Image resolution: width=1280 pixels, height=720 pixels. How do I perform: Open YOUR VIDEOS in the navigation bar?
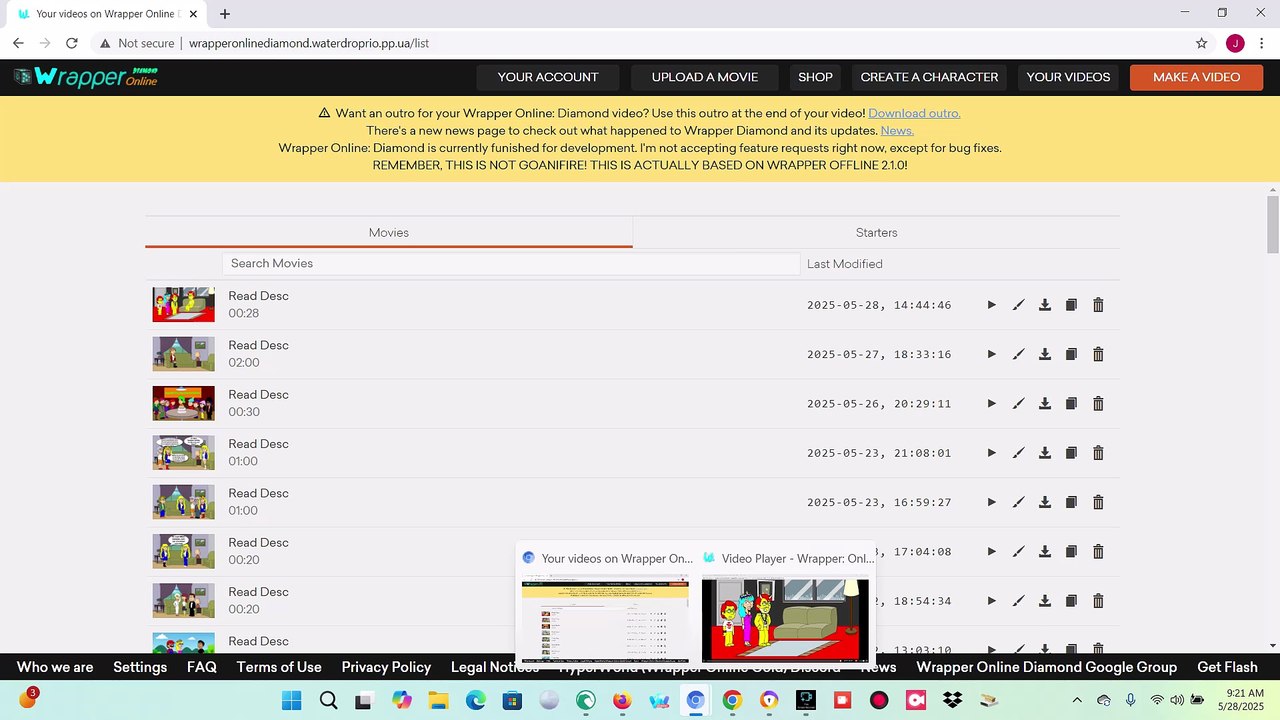[1068, 77]
